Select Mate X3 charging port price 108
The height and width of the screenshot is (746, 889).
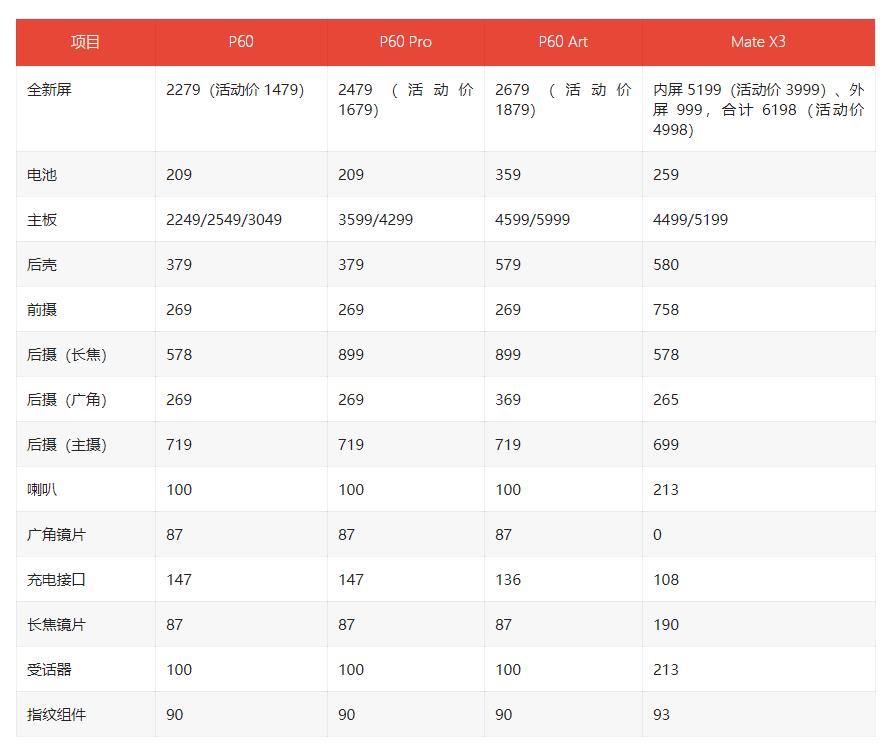tap(666, 579)
